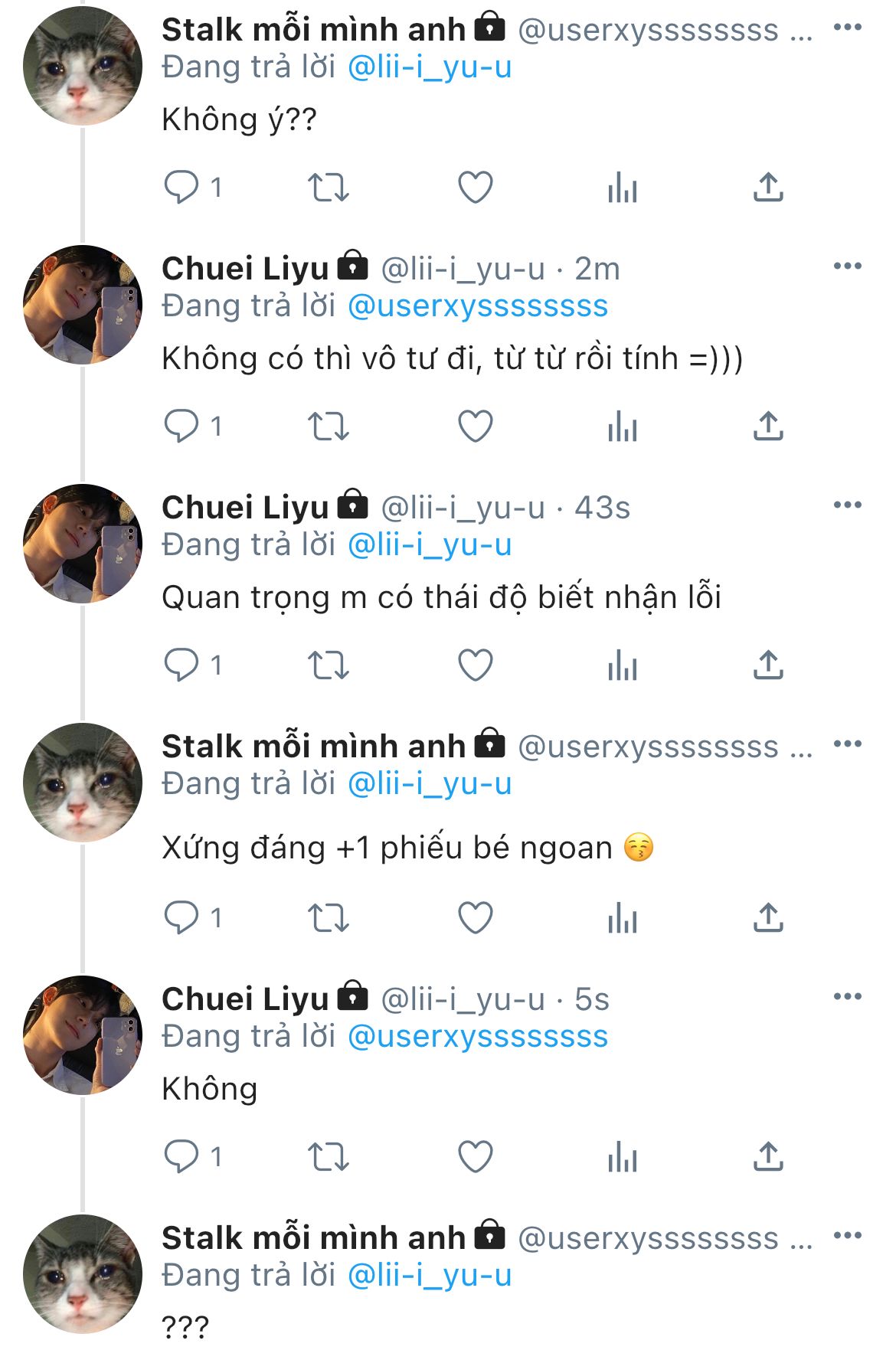
Task: Like the "Quan trọng m có thái độ" tweet
Action: [475, 665]
